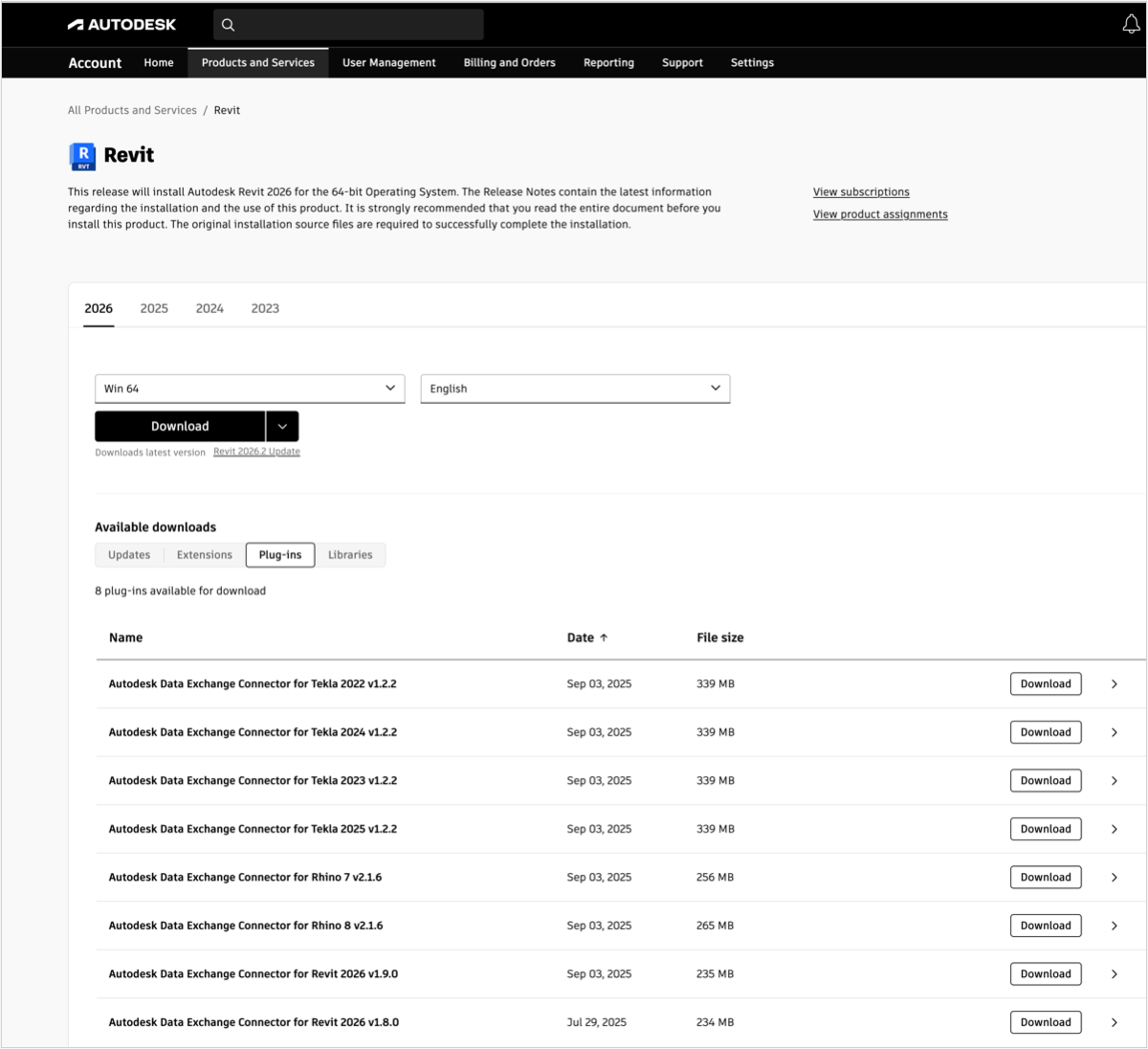Open the notifications bell
The image size is (1148, 1049).
[x=1131, y=25]
